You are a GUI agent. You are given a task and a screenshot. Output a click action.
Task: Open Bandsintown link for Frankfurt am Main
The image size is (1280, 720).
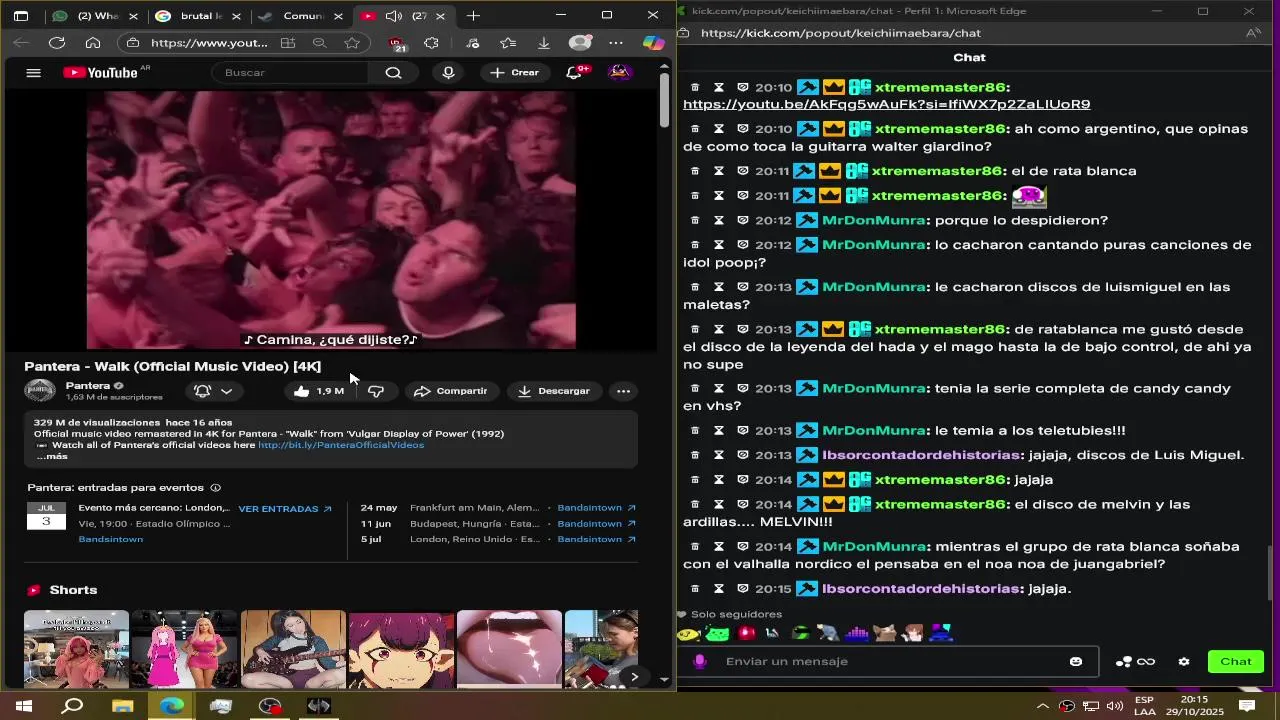(596, 508)
